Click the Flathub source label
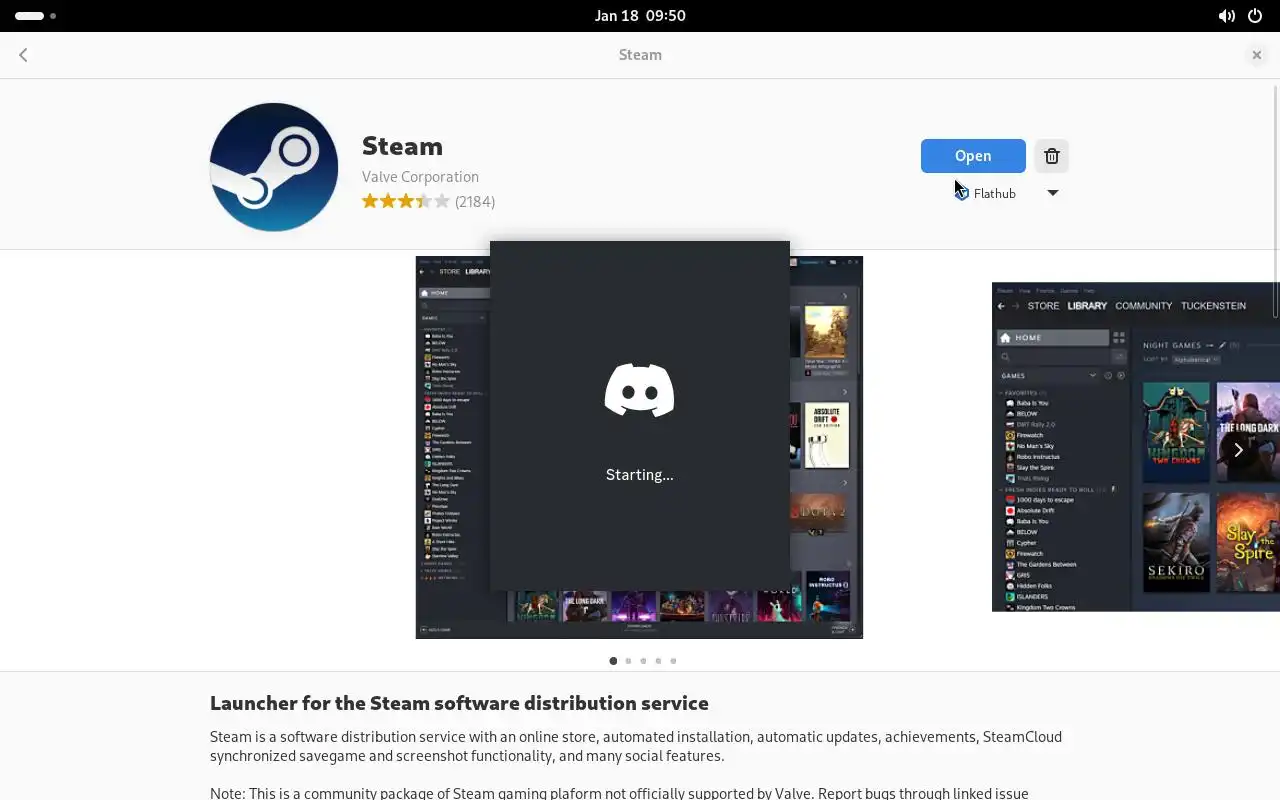This screenshot has height=800, width=1280. [x=994, y=193]
